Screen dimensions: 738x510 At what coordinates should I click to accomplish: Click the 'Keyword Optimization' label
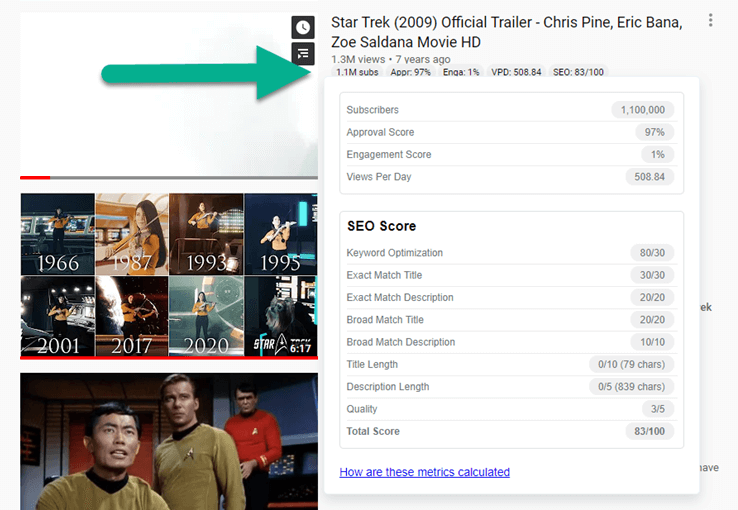pos(394,253)
